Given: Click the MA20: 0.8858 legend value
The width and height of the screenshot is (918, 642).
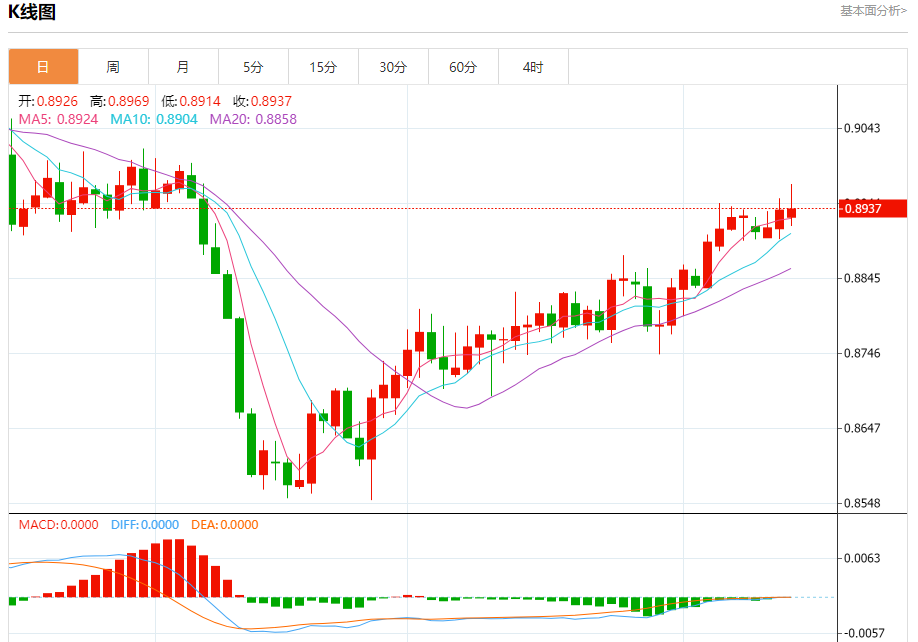Looking at the screenshot, I should 254,119.
